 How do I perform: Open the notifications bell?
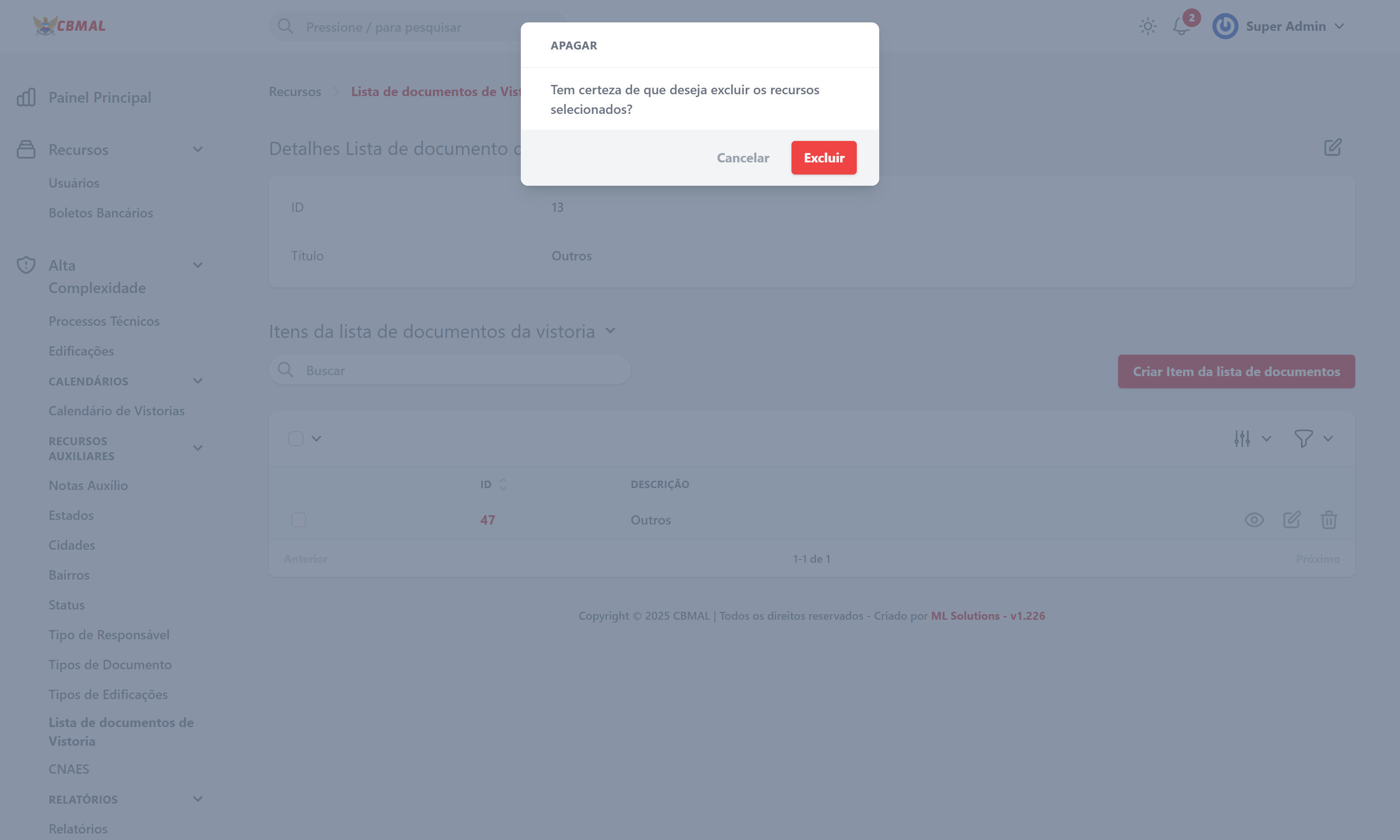1181,27
